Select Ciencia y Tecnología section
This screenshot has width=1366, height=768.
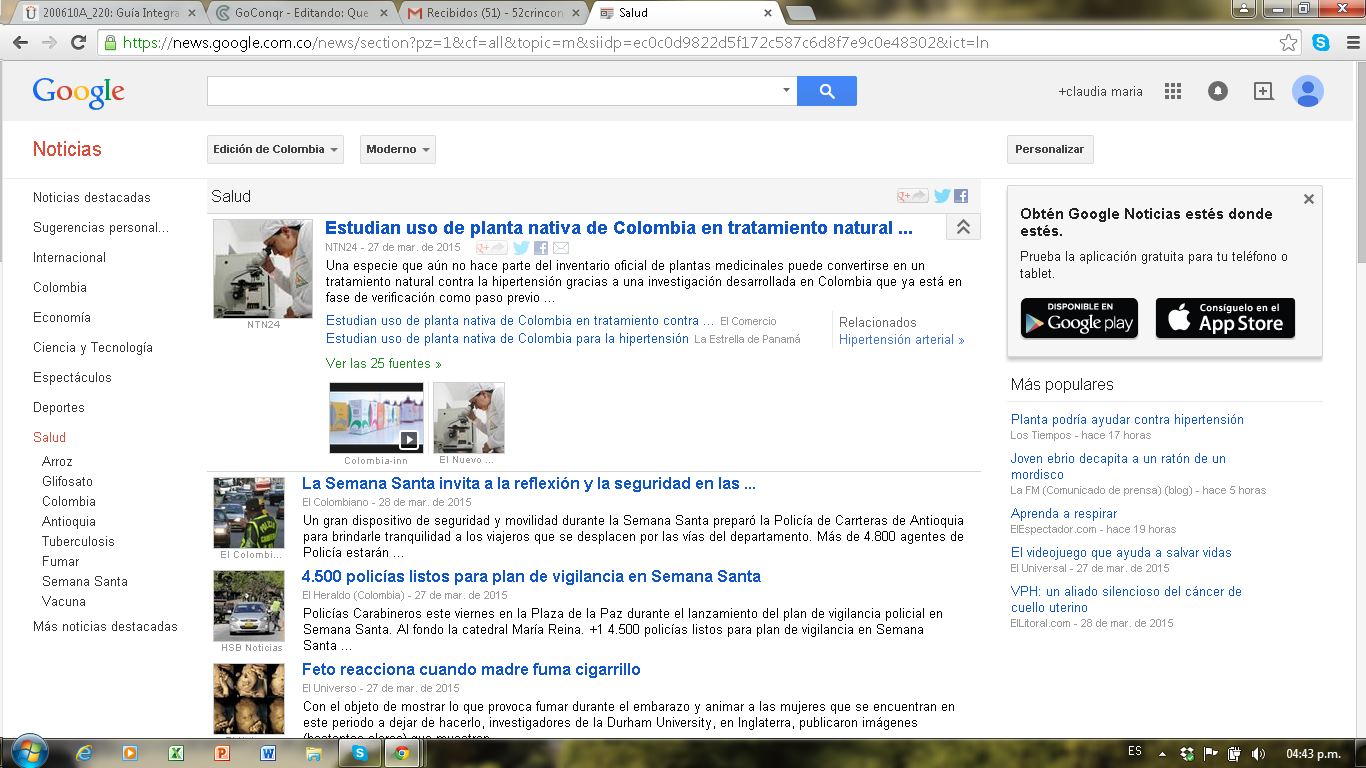[93, 347]
